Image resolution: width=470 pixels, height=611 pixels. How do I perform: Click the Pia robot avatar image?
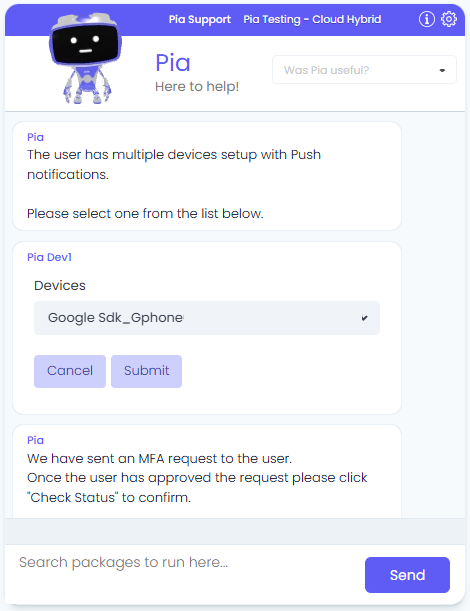point(85,58)
